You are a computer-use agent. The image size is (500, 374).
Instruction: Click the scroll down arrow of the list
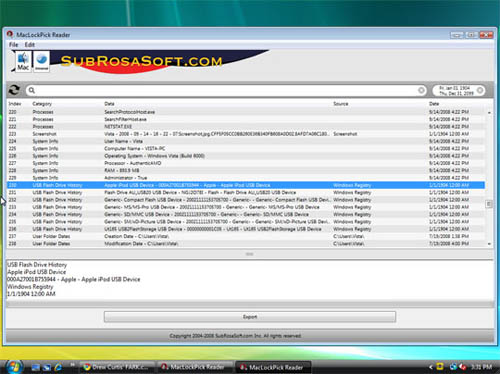coord(489,244)
